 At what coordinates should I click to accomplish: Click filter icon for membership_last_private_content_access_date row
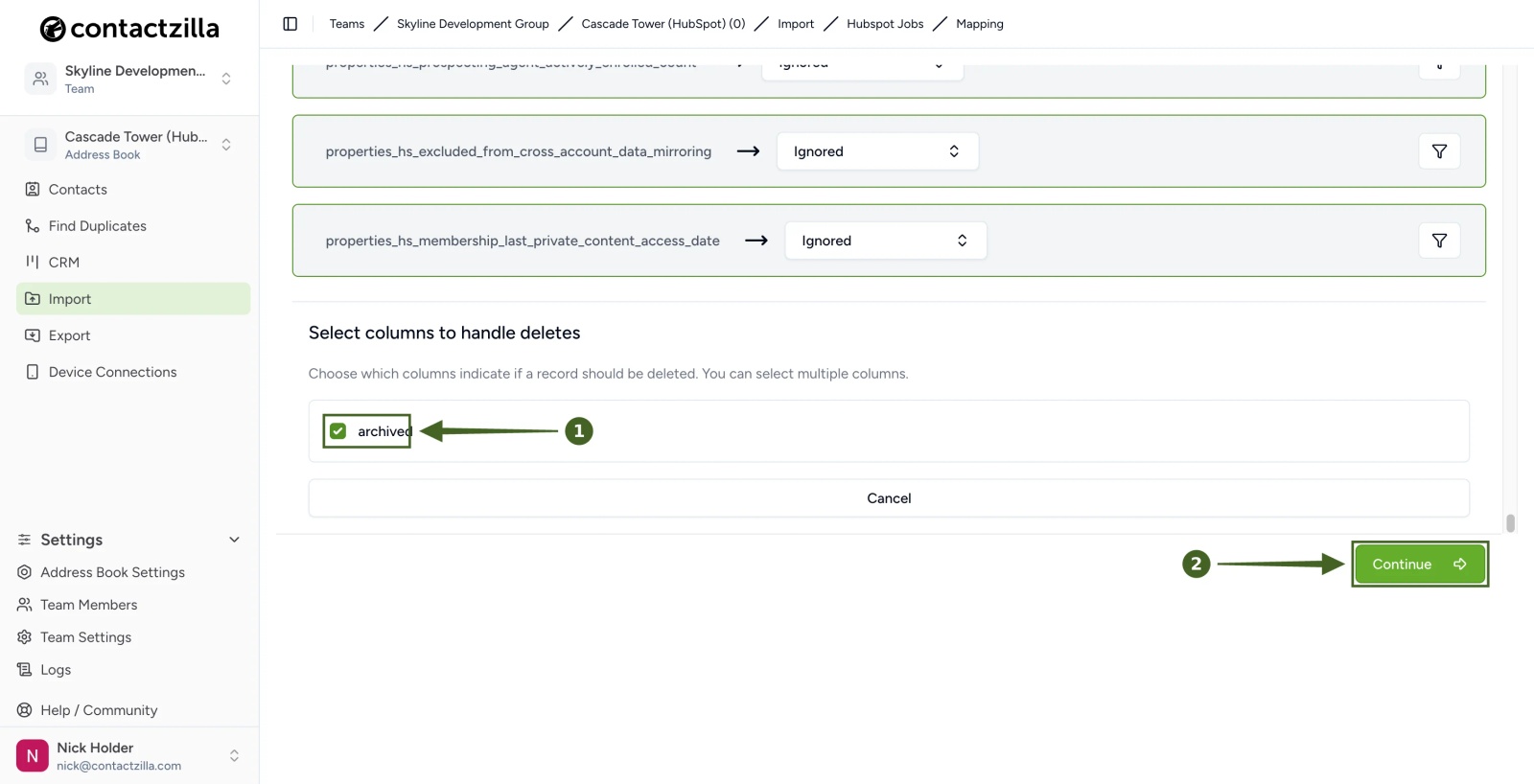1439,241
